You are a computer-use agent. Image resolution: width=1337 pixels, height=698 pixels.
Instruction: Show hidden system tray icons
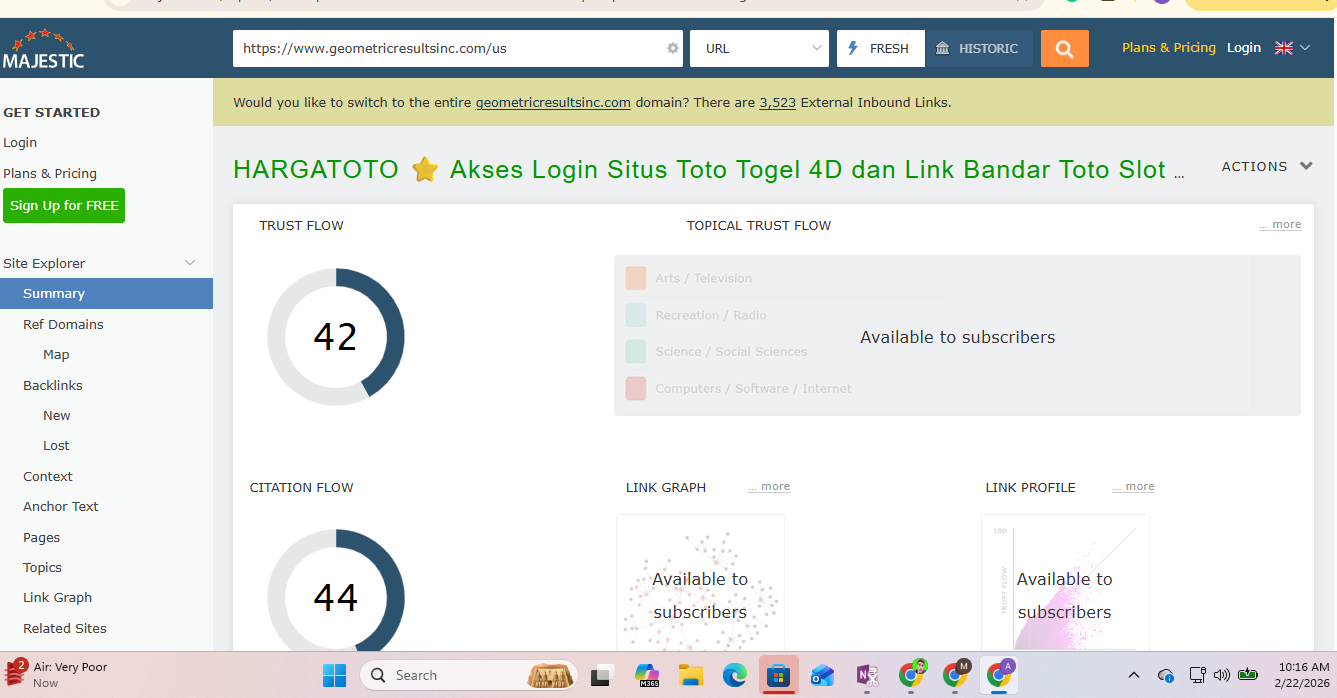coord(1133,675)
